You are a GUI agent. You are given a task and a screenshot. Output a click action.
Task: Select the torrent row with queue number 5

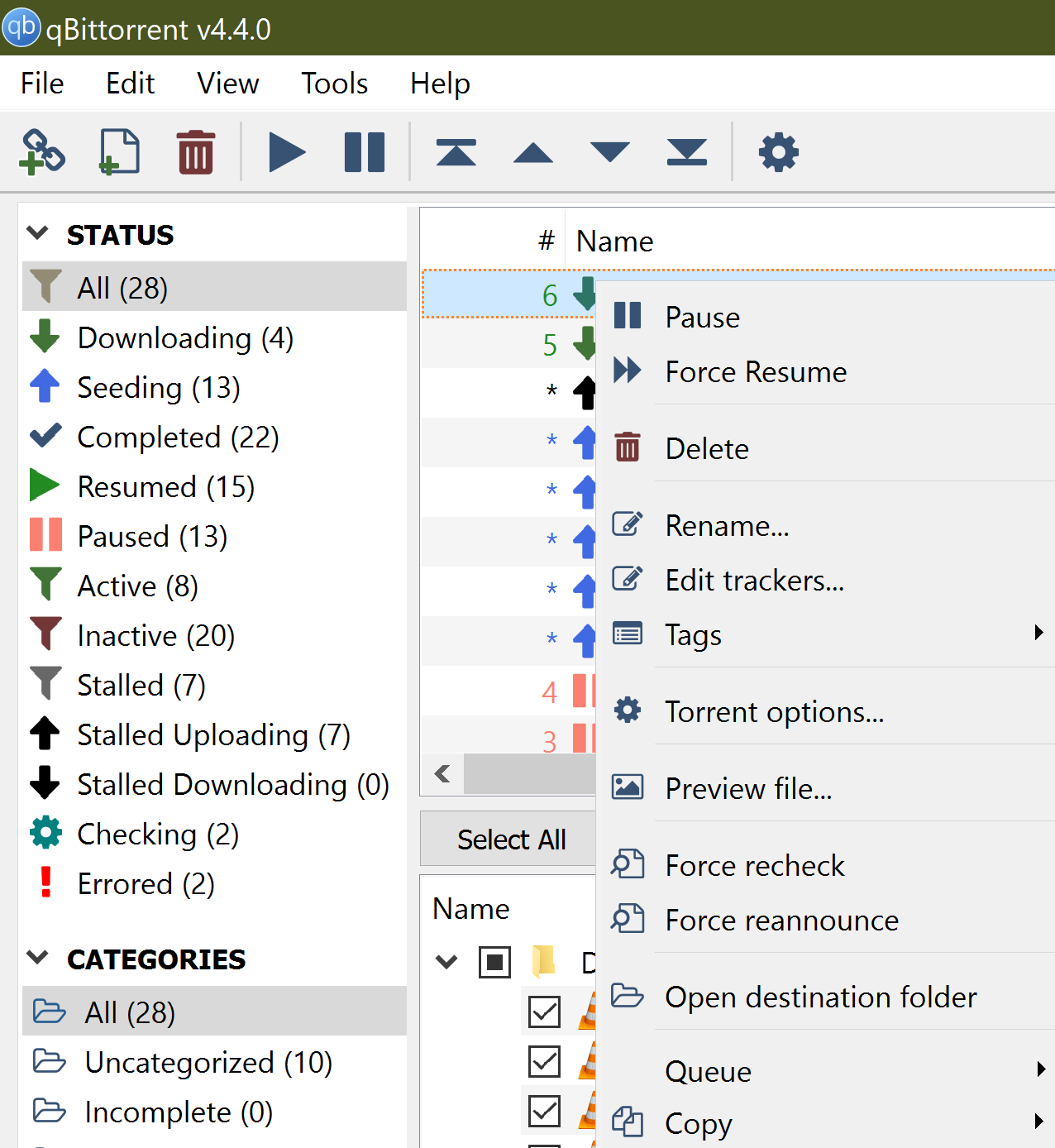(x=508, y=343)
